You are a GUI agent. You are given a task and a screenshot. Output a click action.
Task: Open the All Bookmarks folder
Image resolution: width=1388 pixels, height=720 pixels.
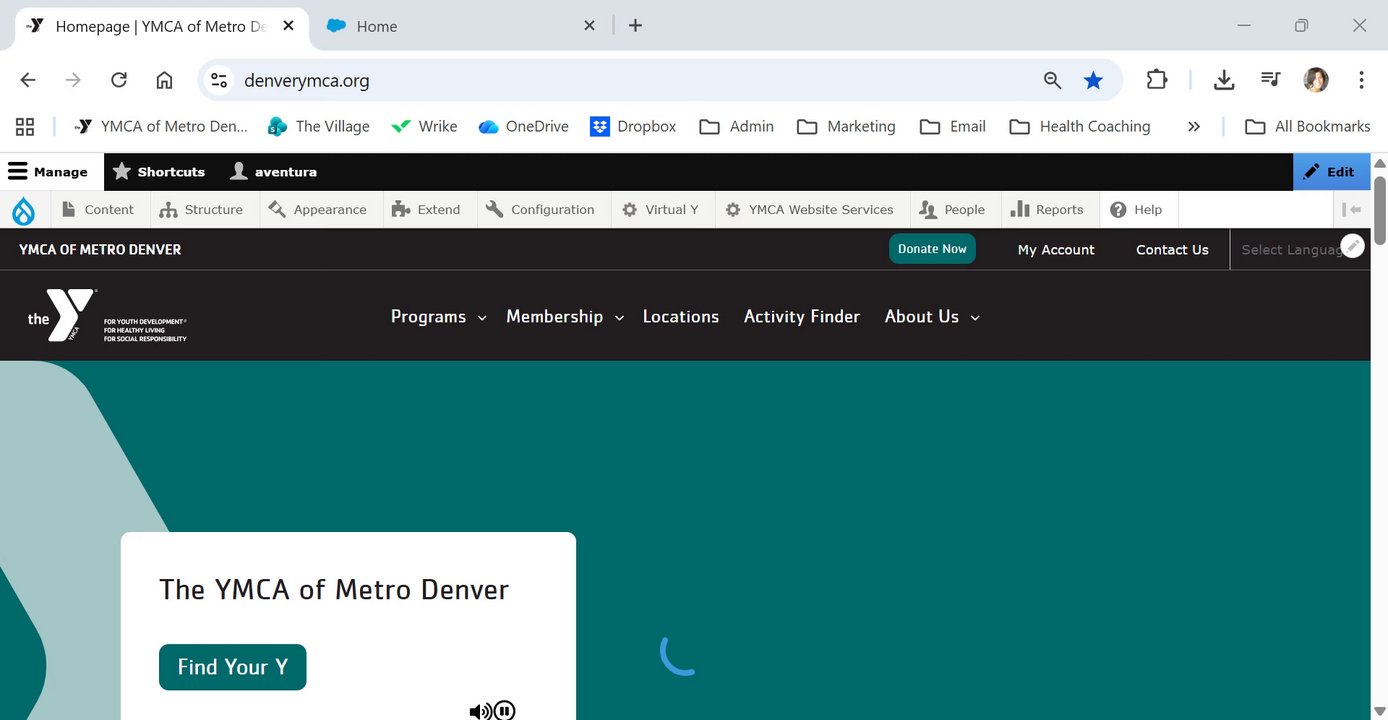[1307, 126]
